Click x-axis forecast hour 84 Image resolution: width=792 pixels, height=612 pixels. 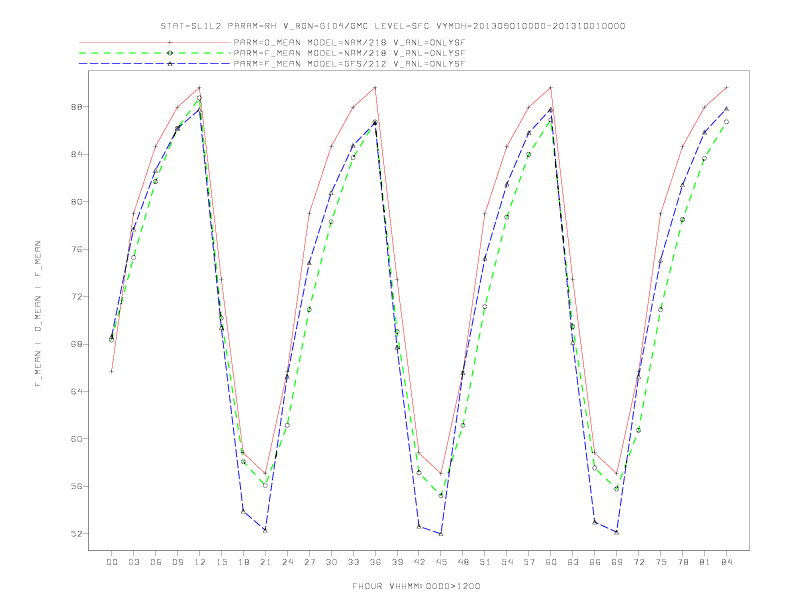click(727, 562)
